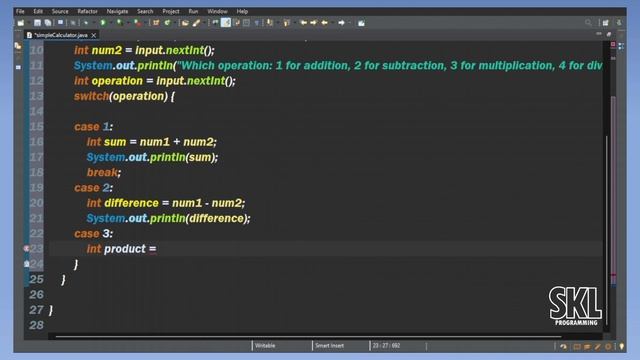Open the File menu

click(20, 11)
